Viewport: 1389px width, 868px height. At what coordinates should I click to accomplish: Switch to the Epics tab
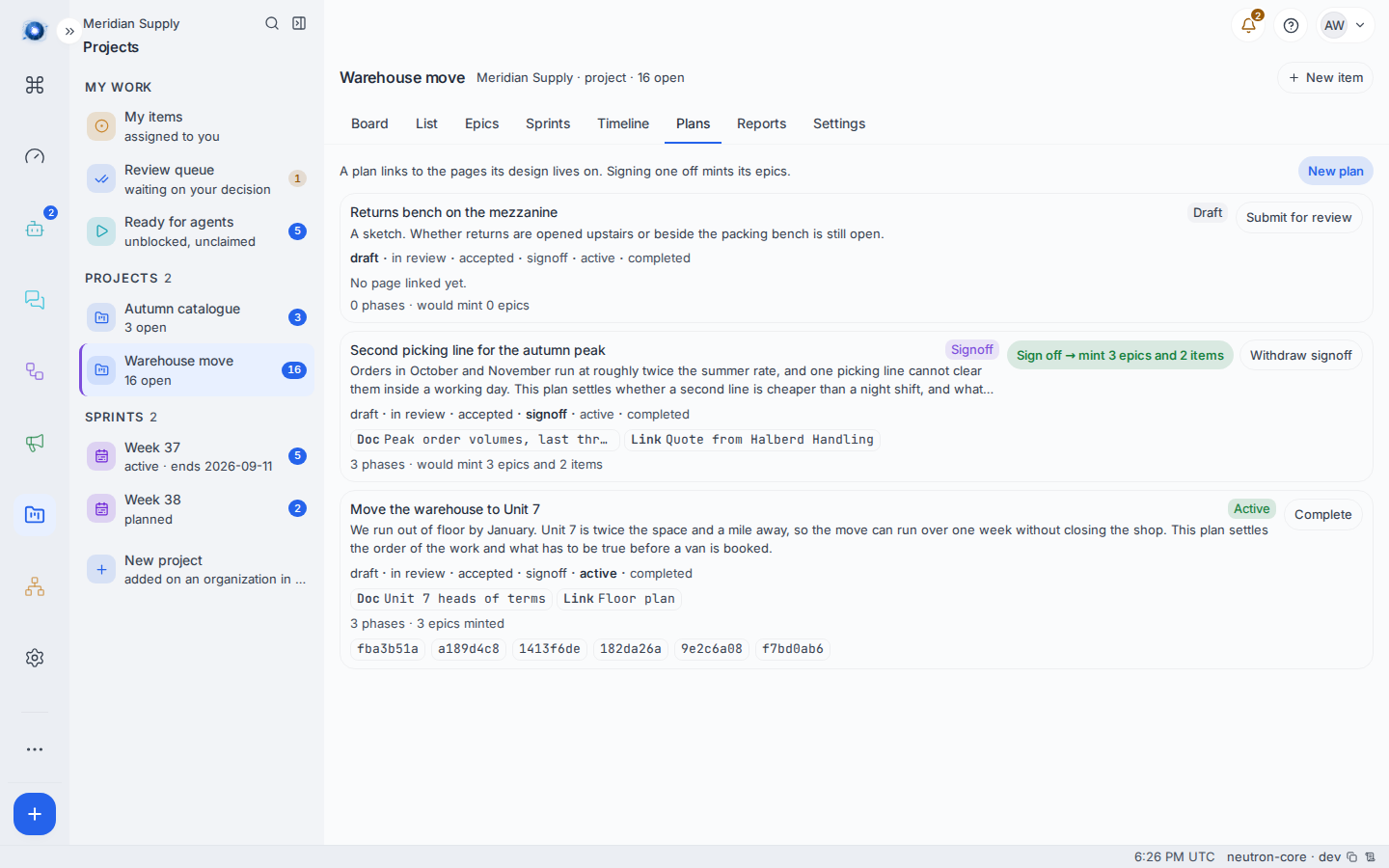tap(481, 123)
